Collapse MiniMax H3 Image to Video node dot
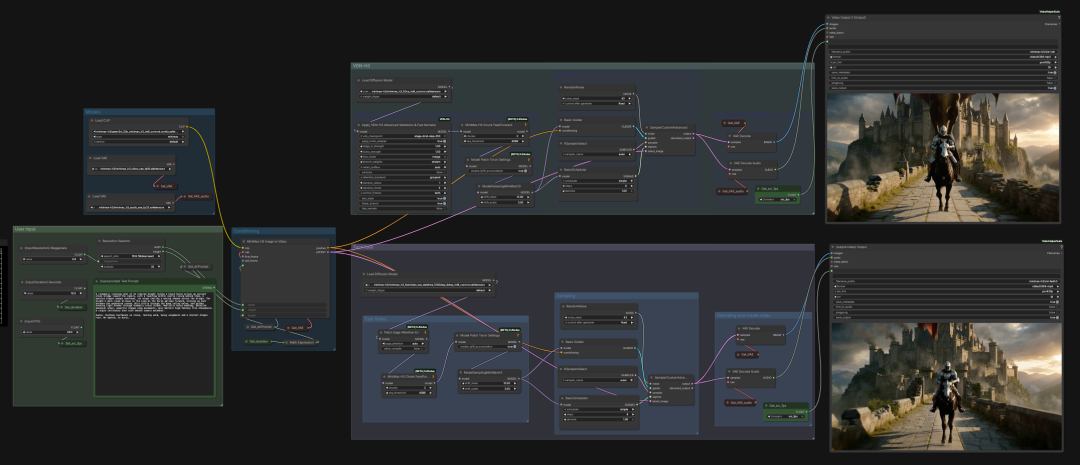This screenshot has width=1080, height=465. pos(243,242)
